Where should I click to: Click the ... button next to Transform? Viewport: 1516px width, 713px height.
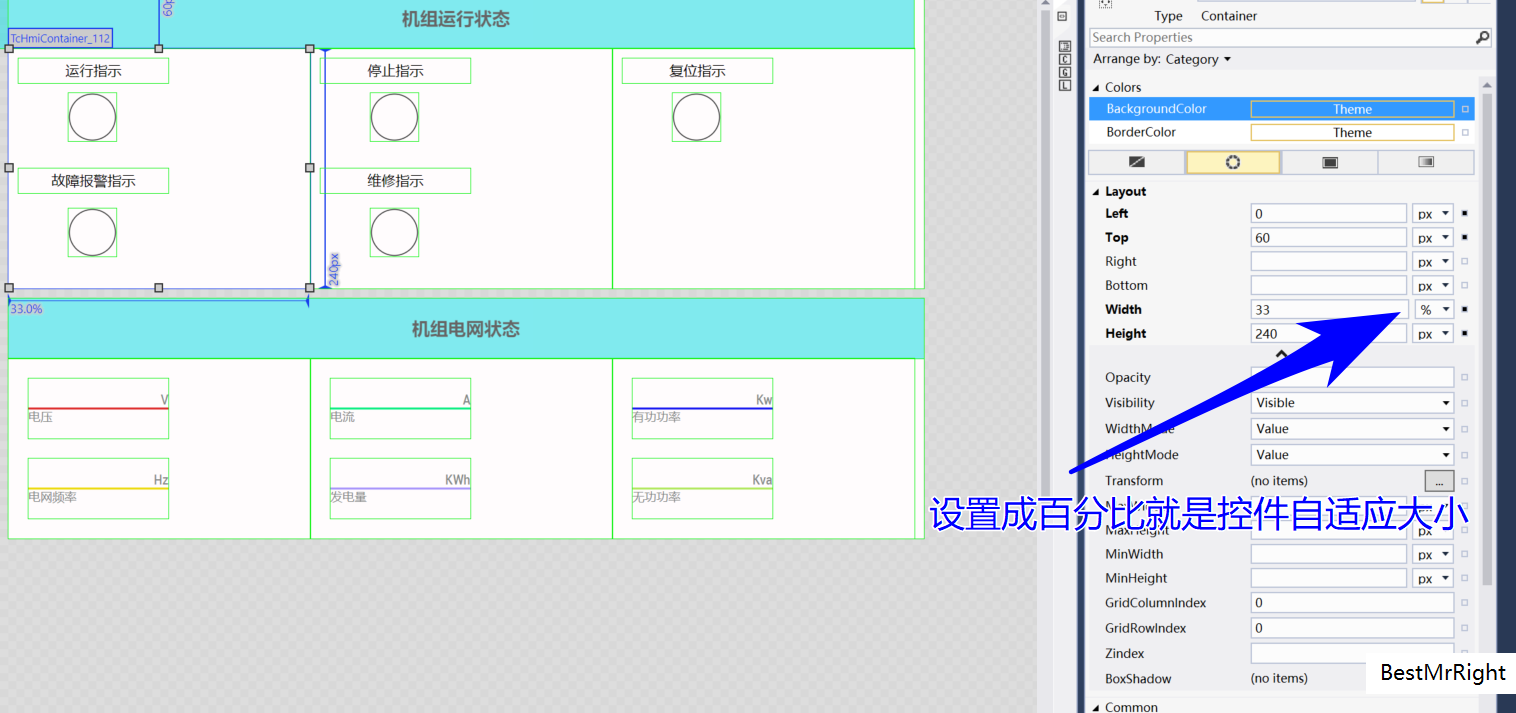1438,480
